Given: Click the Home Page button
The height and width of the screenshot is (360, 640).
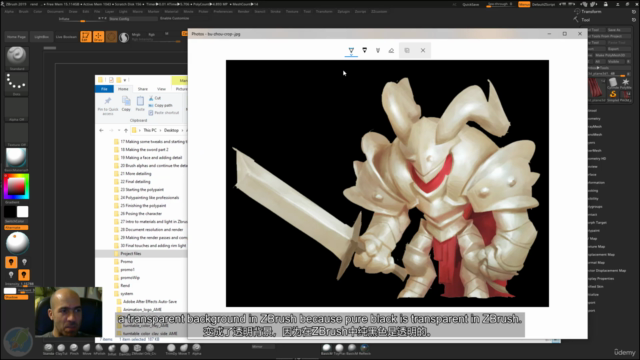Looking at the screenshot, I should 16,37.
